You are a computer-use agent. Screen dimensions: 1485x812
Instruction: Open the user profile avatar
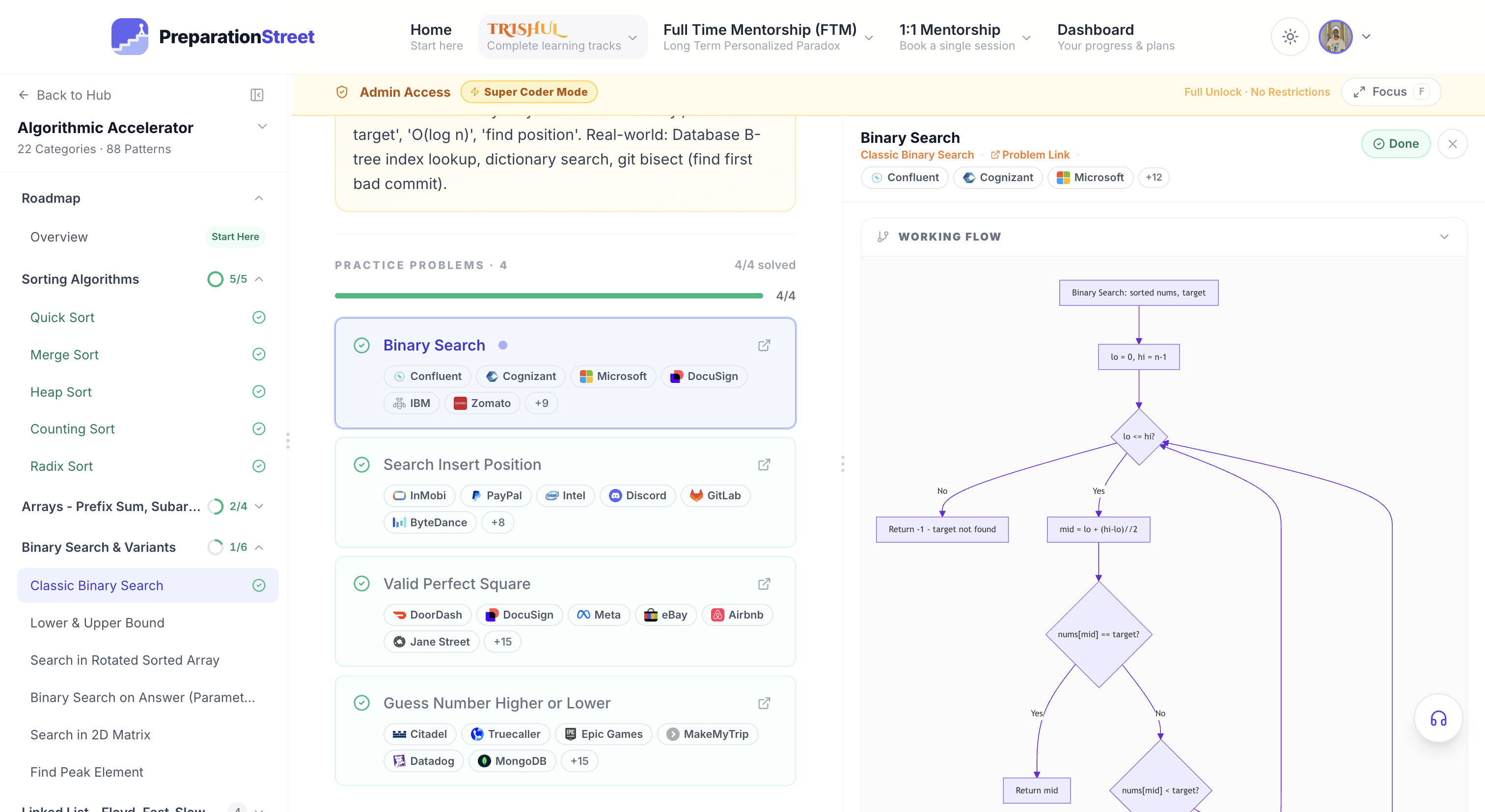click(x=1336, y=37)
